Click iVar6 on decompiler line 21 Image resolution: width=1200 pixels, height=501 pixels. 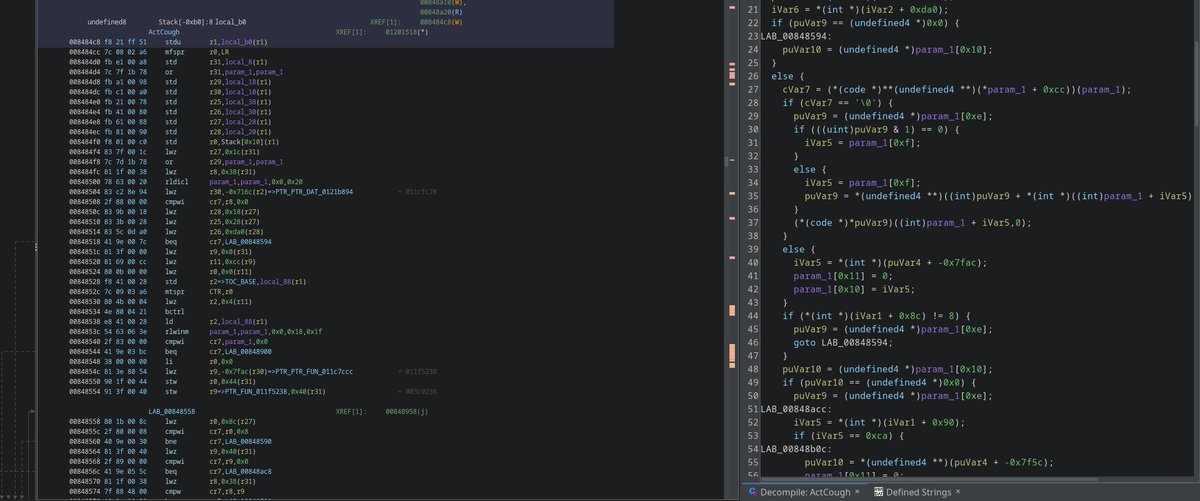point(785,8)
